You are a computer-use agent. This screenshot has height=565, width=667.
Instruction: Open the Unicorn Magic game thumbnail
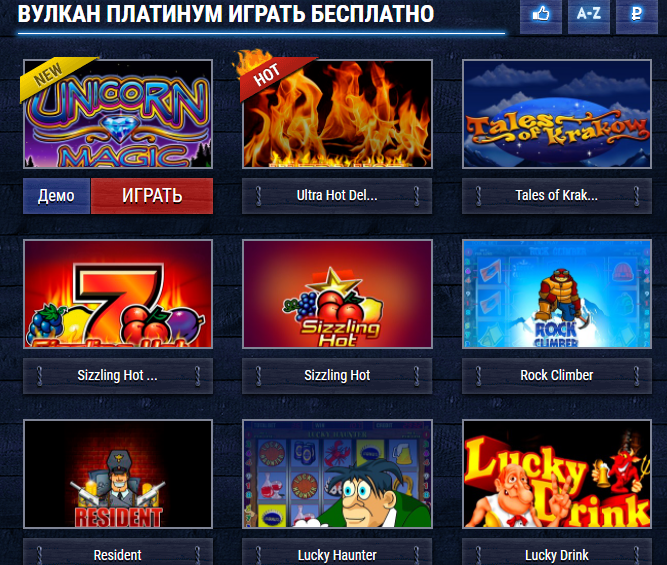click(118, 114)
